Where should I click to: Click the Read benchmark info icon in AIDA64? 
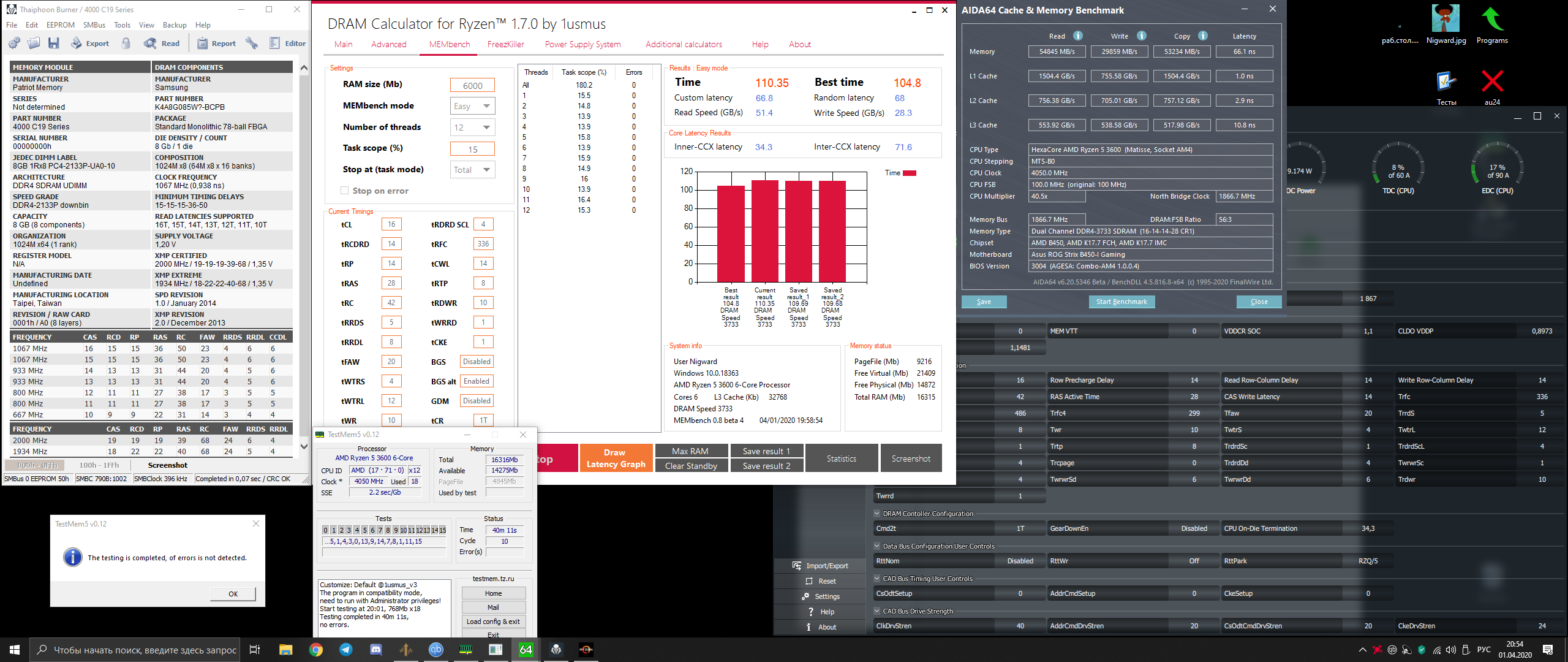click(1078, 36)
